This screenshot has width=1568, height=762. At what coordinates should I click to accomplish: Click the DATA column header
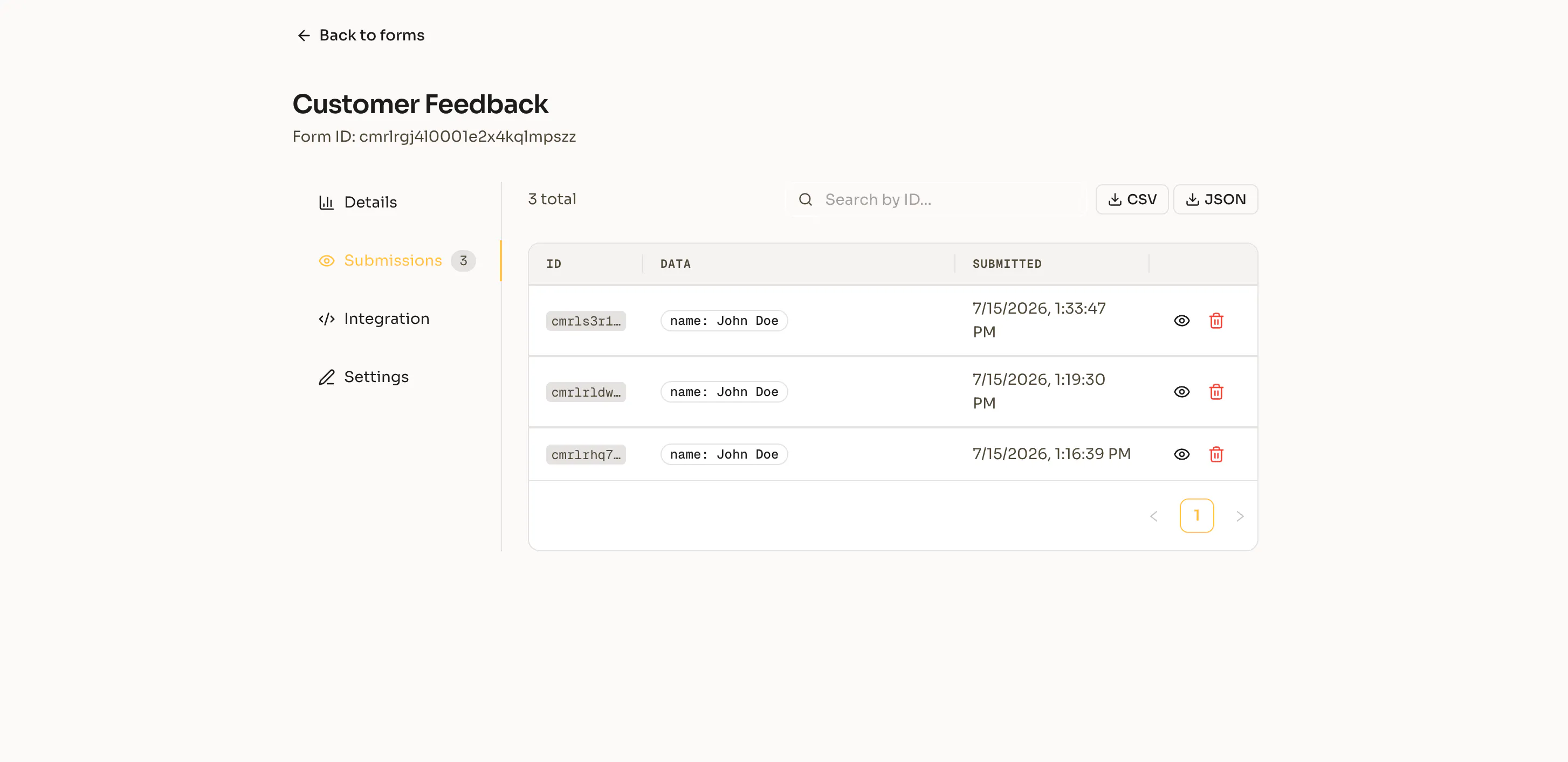point(675,264)
